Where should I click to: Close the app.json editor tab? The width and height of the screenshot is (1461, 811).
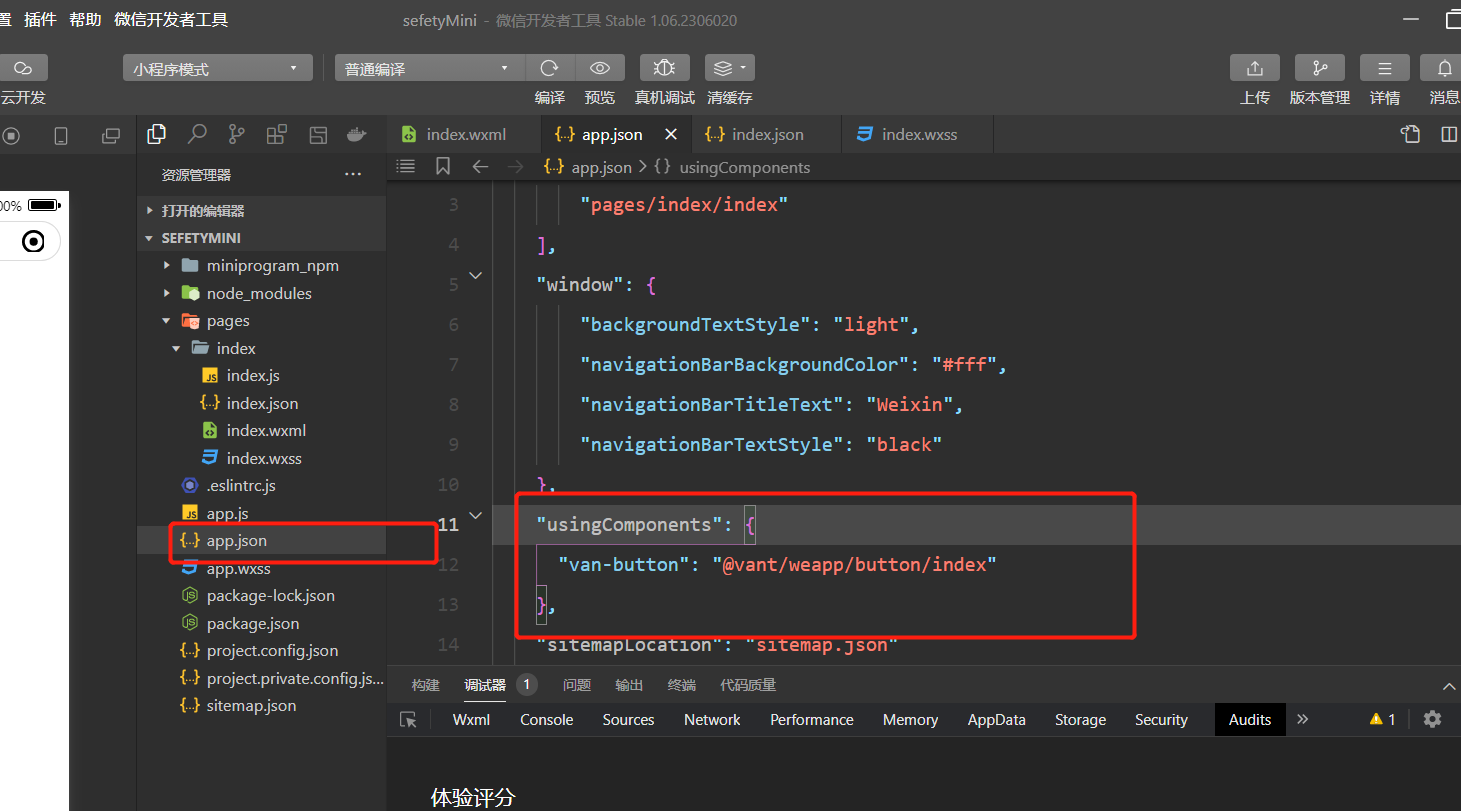671,134
